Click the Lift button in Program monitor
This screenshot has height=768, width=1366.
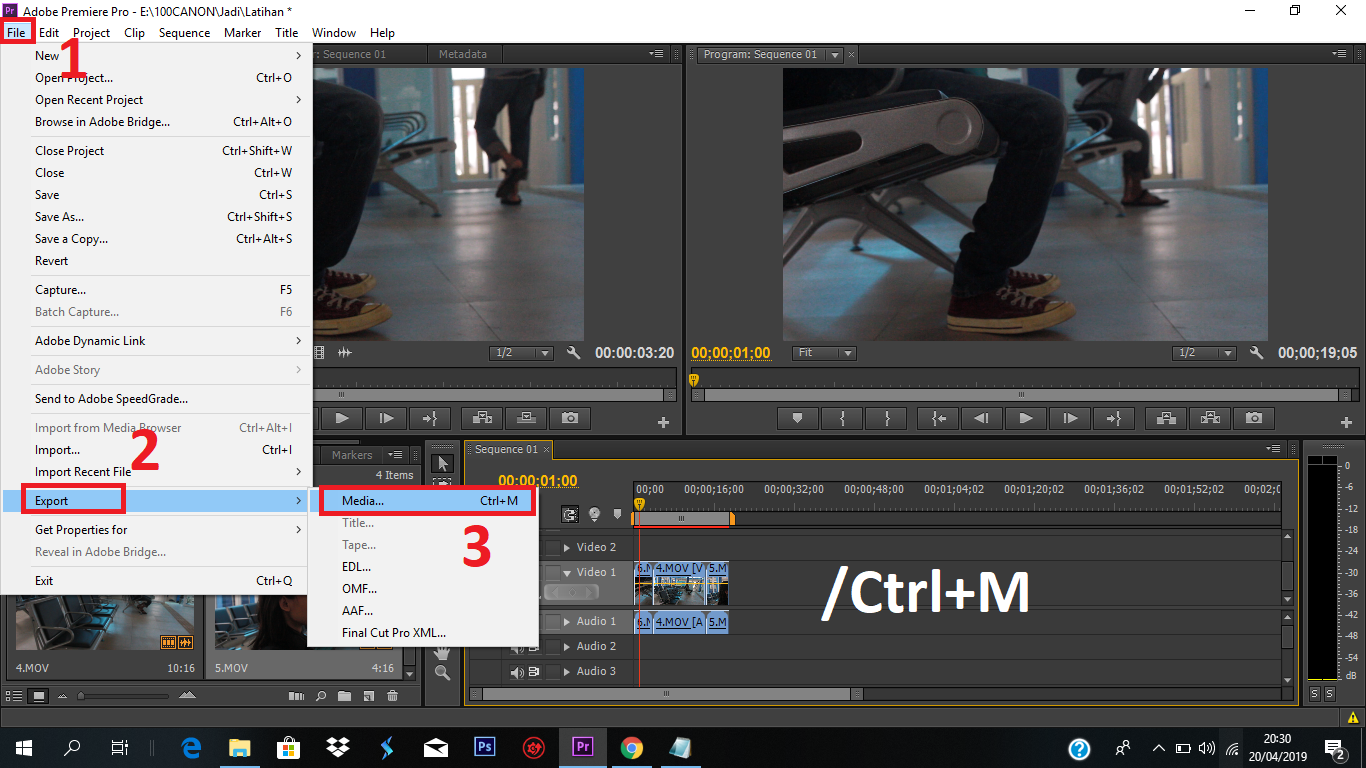[x=1165, y=419]
